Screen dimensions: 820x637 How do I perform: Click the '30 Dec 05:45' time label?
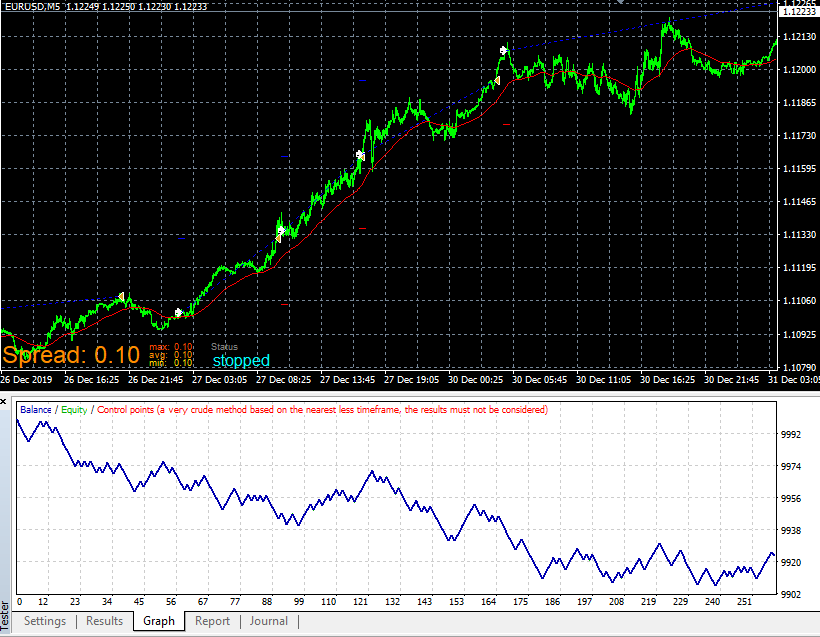pos(540,380)
